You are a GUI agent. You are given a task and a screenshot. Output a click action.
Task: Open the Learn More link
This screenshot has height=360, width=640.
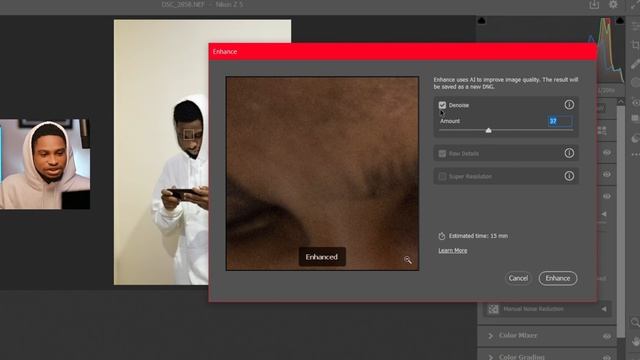pos(453,251)
